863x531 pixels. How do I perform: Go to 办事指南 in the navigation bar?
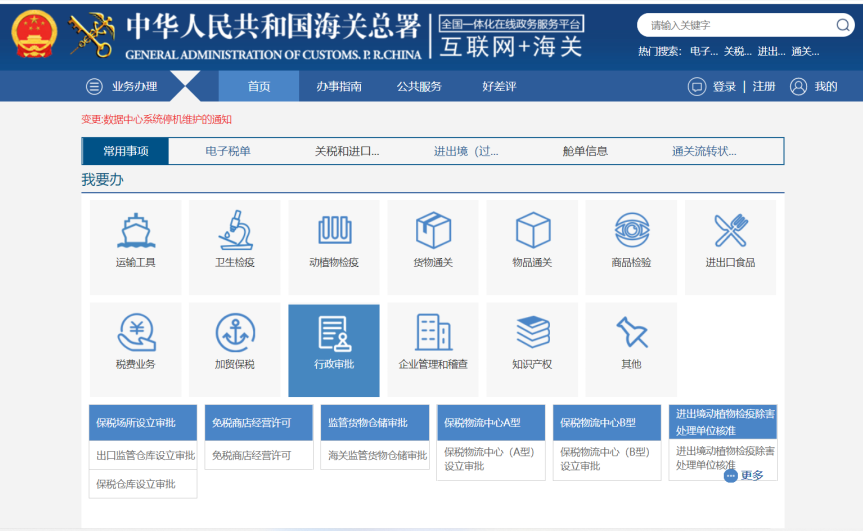coord(339,87)
